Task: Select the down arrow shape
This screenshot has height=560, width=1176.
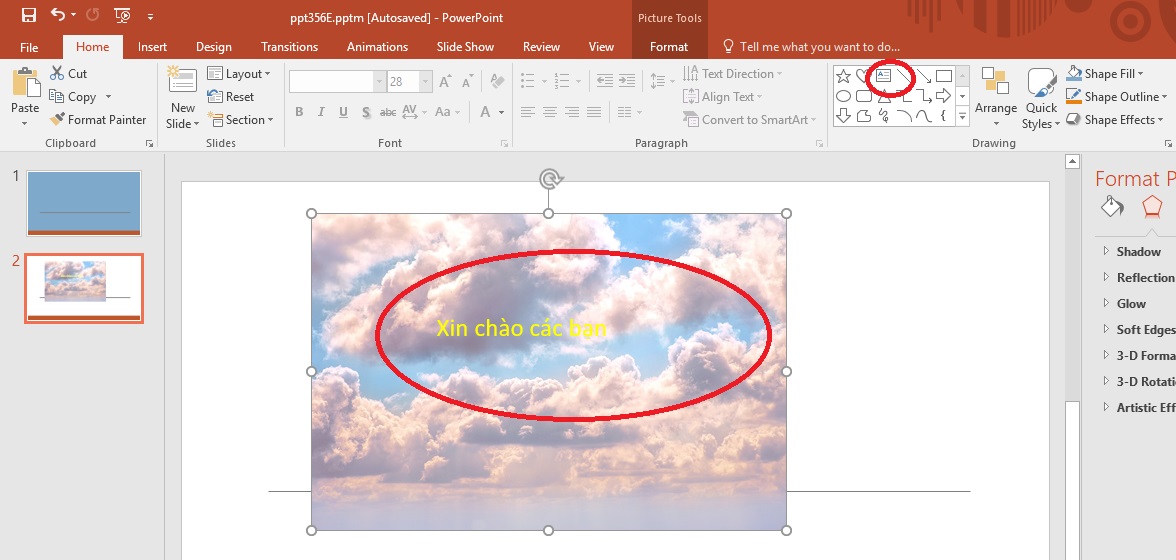Action: coord(843,115)
